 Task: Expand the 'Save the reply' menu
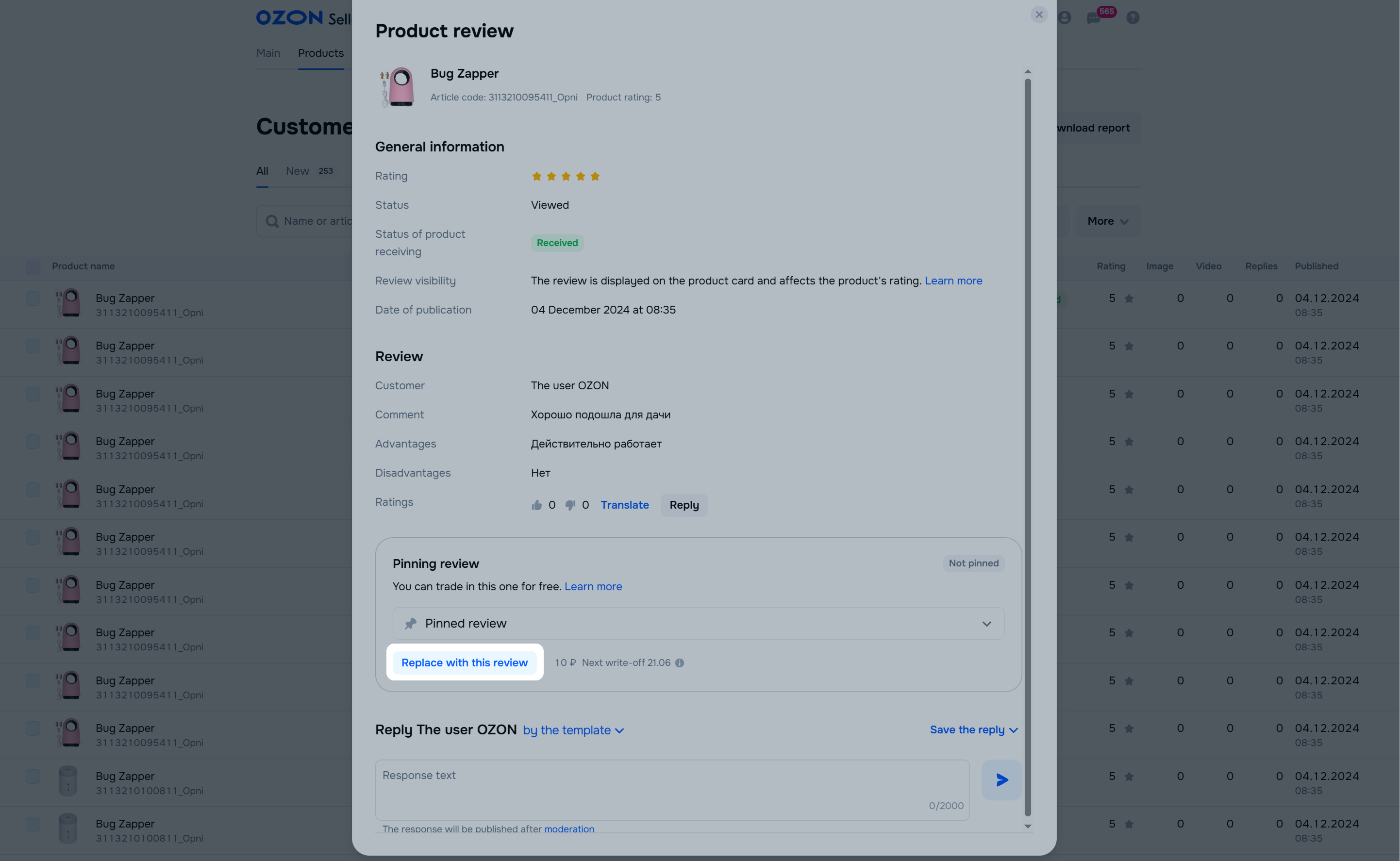973,730
